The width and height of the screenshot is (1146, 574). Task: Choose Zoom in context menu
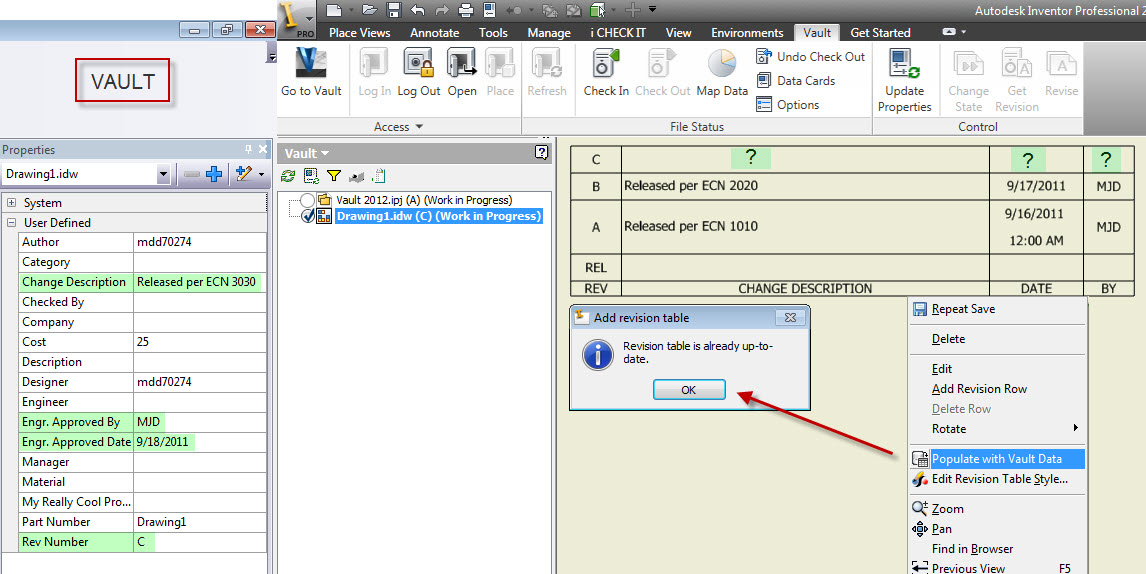click(x=997, y=508)
